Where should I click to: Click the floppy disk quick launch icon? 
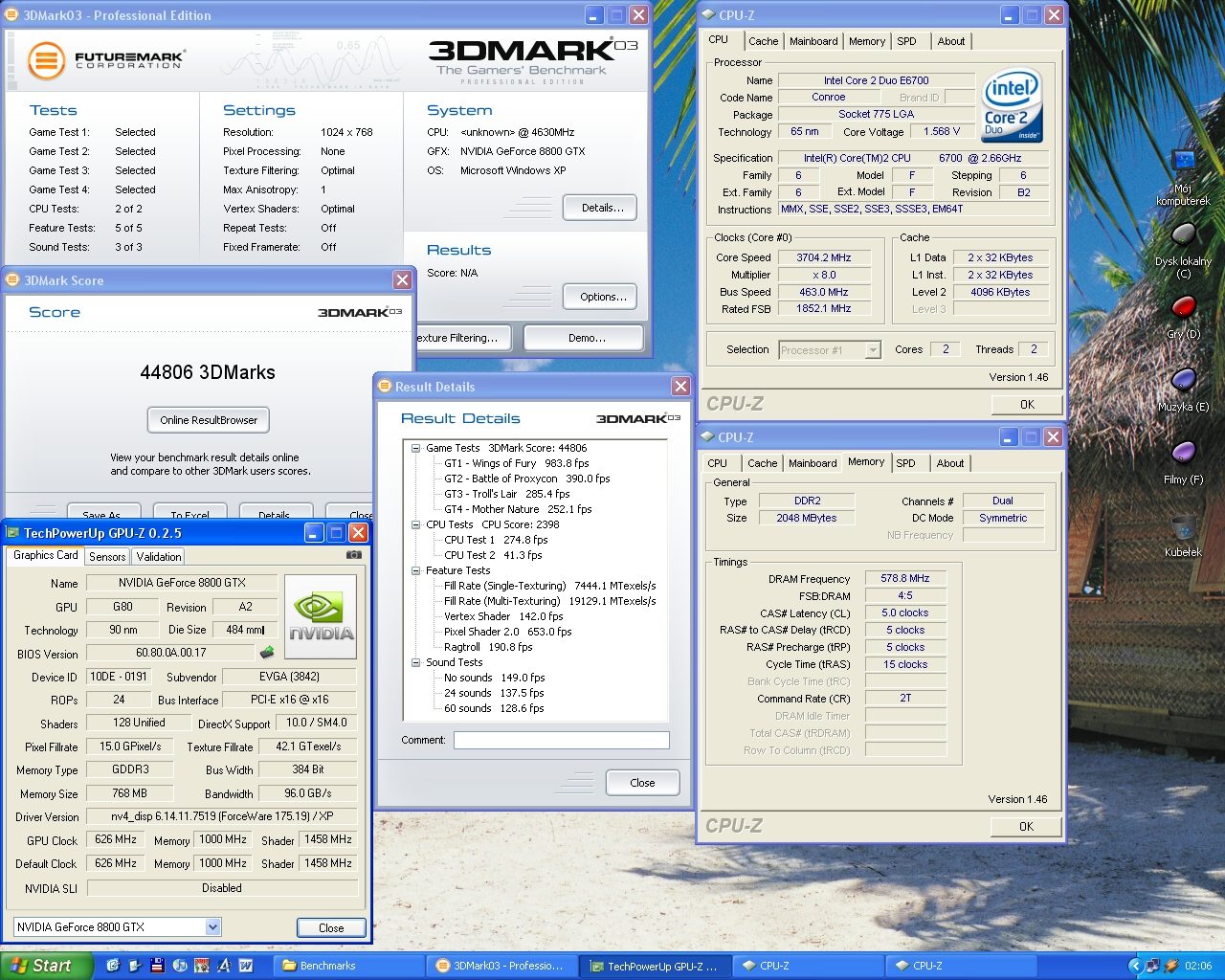point(157,966)
